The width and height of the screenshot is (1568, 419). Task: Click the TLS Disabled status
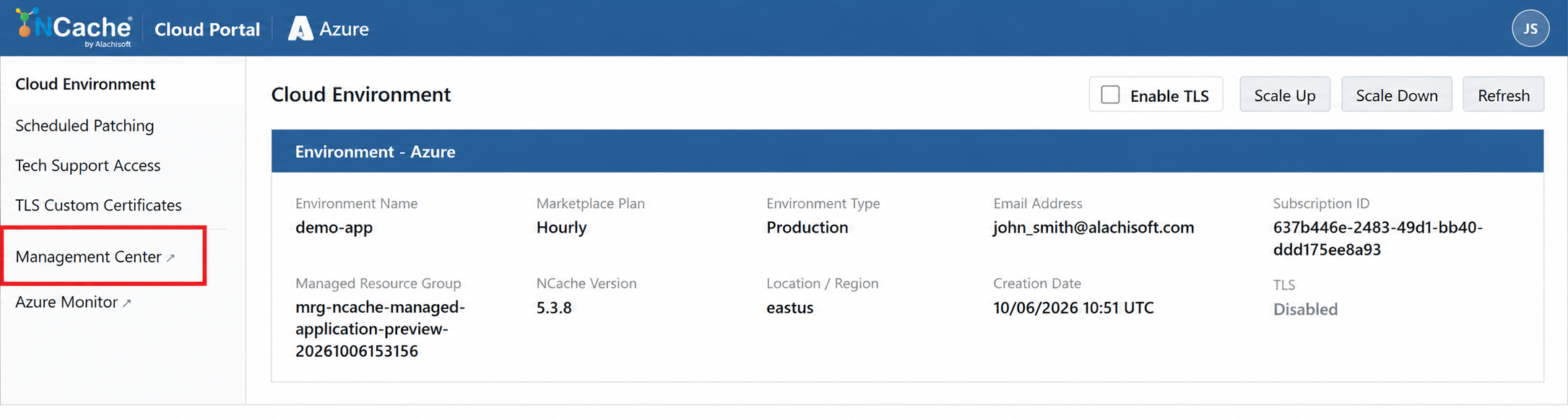tap(1305, 309)
